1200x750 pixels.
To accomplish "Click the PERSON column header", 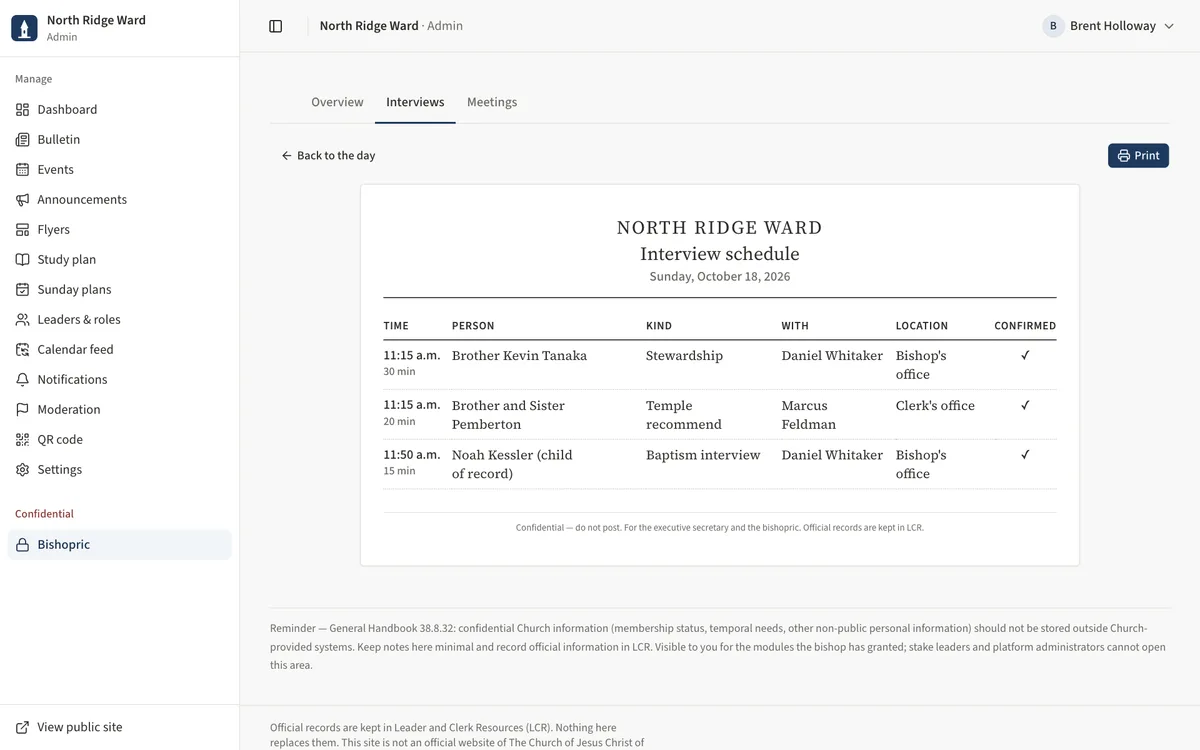I will [x=473, y=326].
